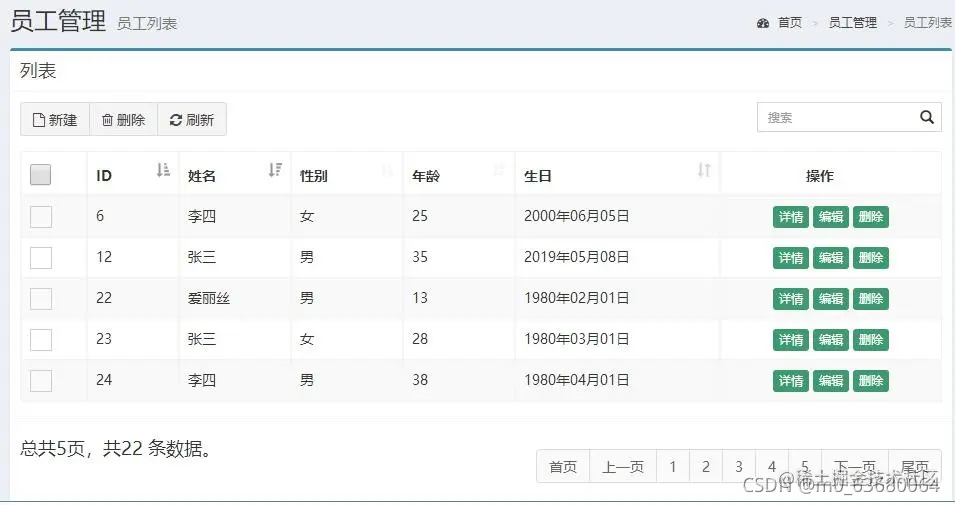Go to 上一页 in pagination

(x=623, y=467)
